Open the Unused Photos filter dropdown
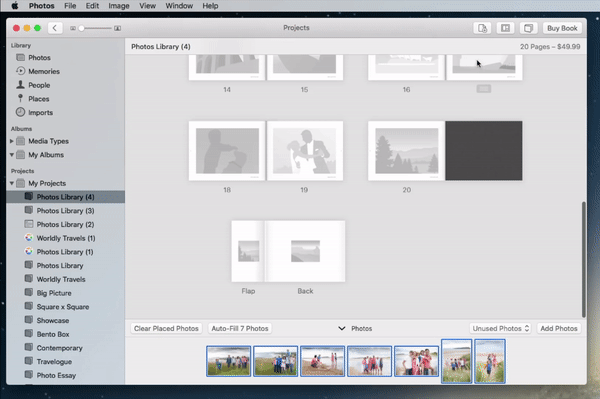Image resolution: width=600 pixels, height=399 pixels. click(501, 329)
